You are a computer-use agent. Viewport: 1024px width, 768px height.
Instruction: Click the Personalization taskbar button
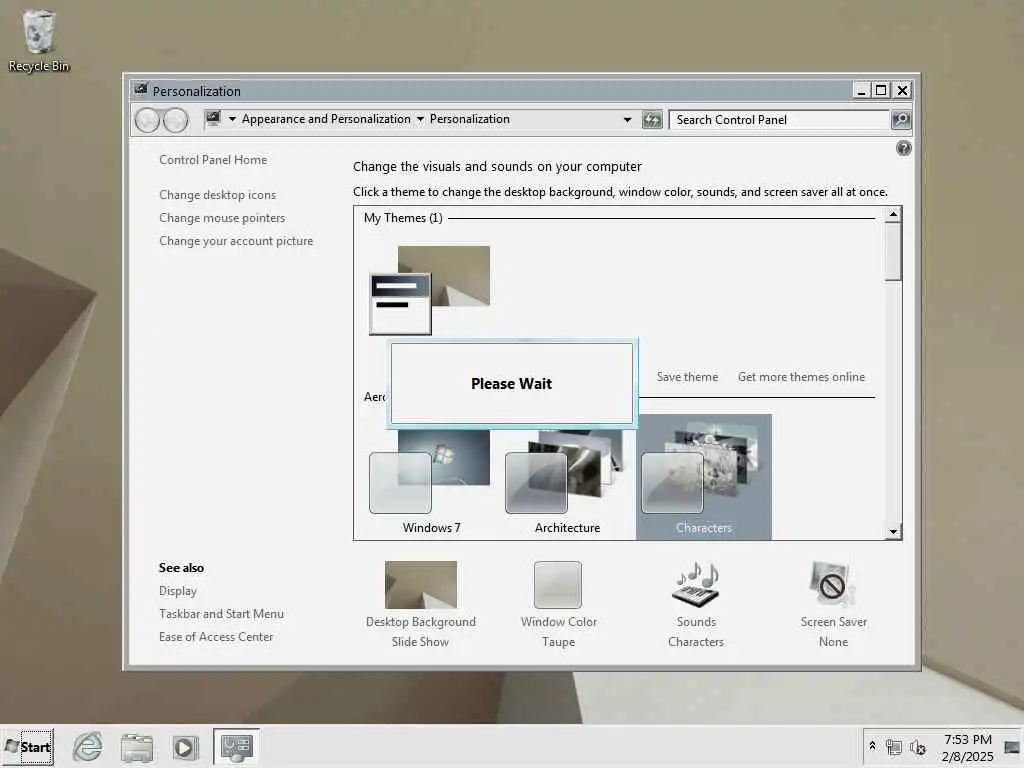pos(236,746)
